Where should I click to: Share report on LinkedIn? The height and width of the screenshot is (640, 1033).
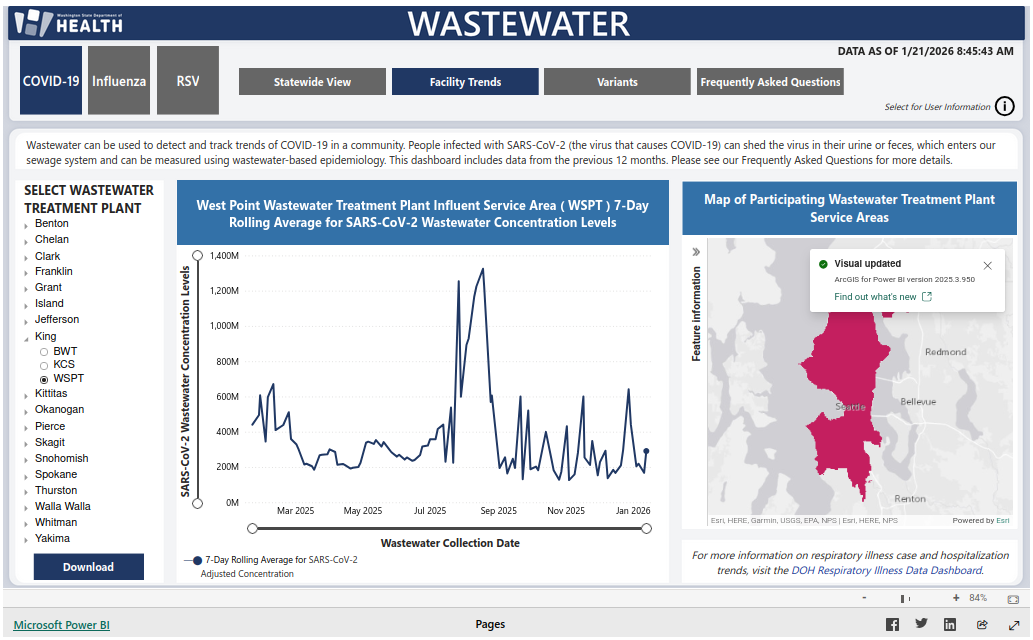tap(950, 625)
